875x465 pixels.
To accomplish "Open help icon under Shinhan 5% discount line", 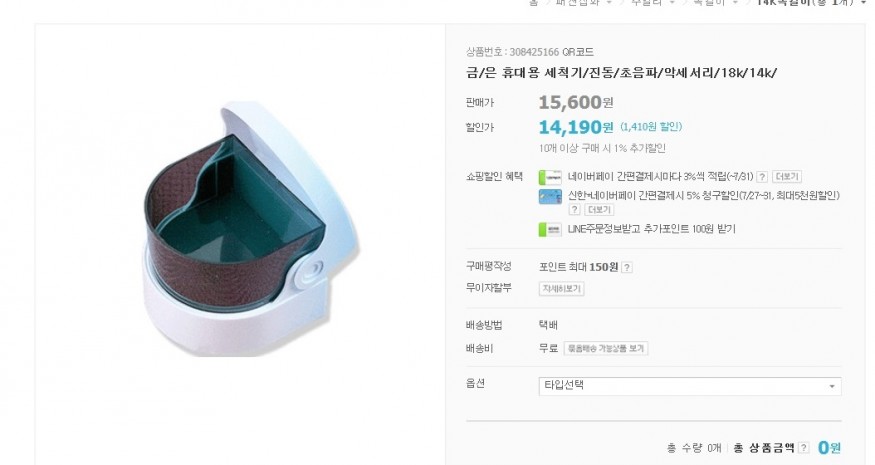I will [574, 210].
